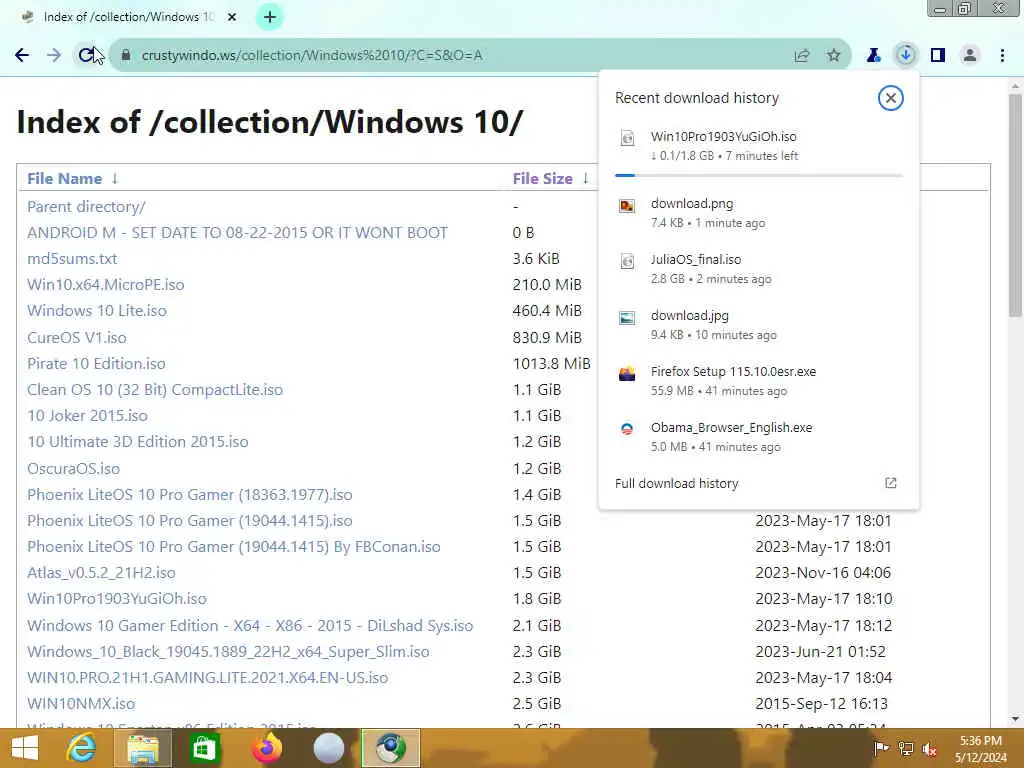Click the Win10Pro1903YuGiOh.iso download file icon
Screen dimensions: 1024x768
[627, 138]
